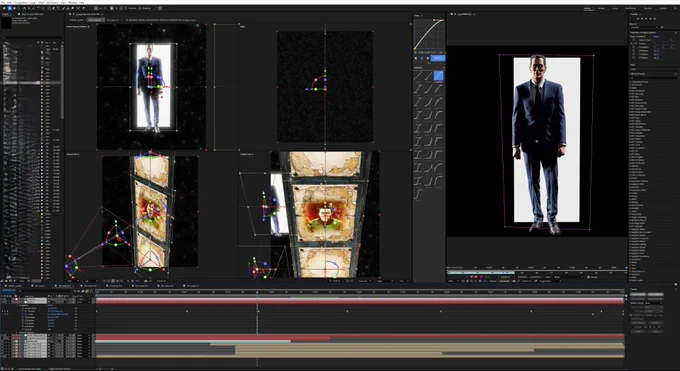Click the timeline layer search field
680x371 pixels.
click(x=46, y=291)
